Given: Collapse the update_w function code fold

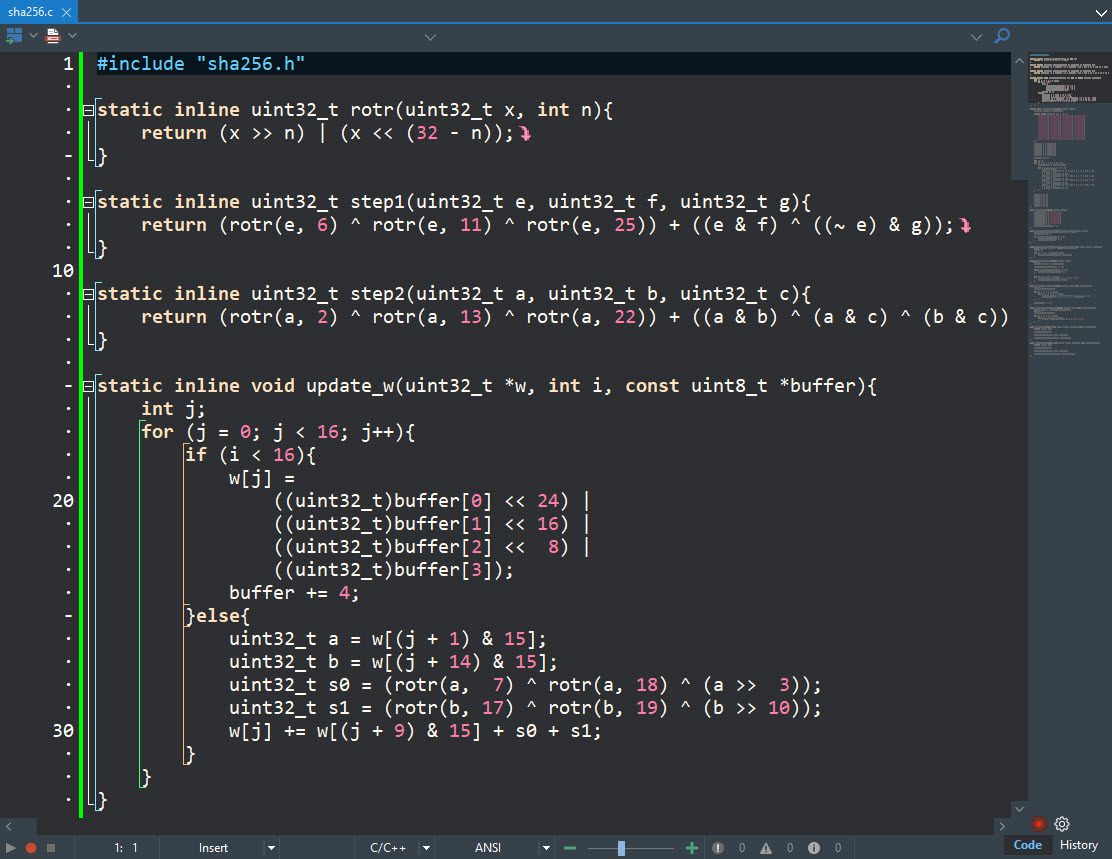Looking at the screenshot, I should click(x=87, y=385).
